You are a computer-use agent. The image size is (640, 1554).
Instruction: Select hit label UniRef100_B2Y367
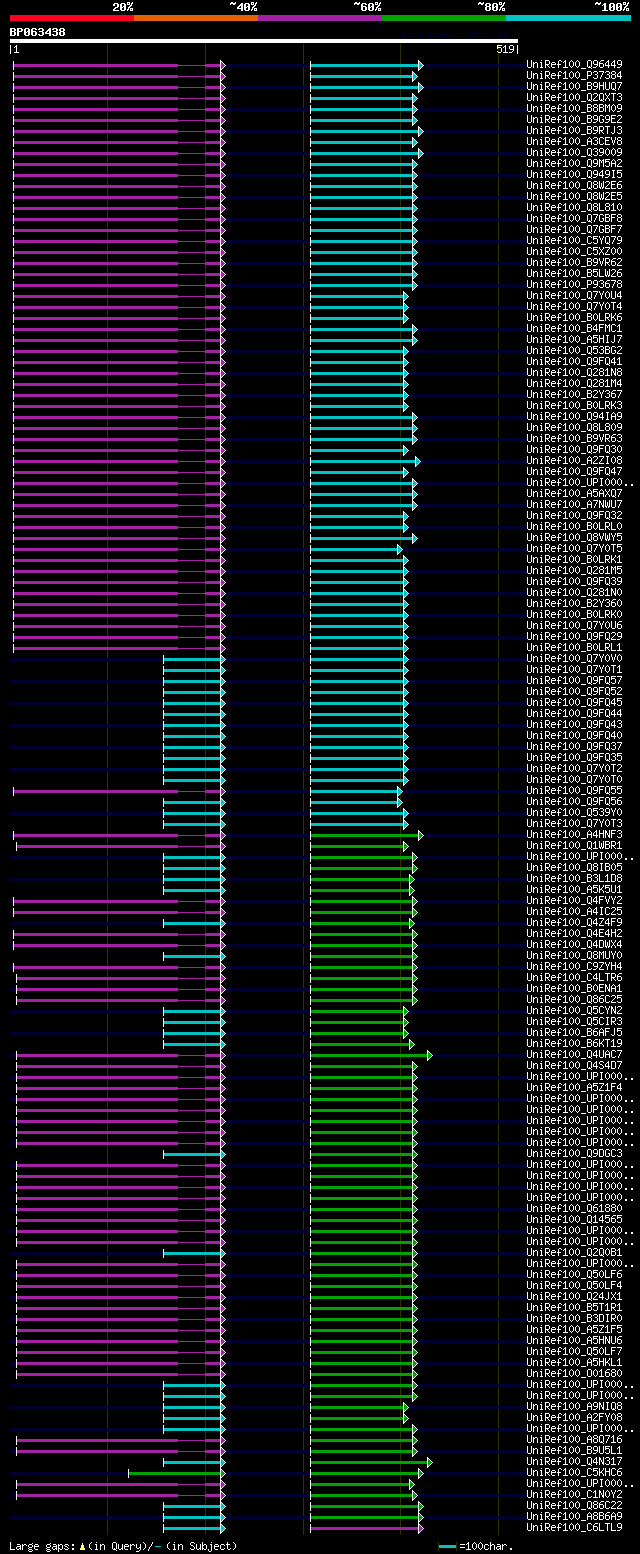574,395
